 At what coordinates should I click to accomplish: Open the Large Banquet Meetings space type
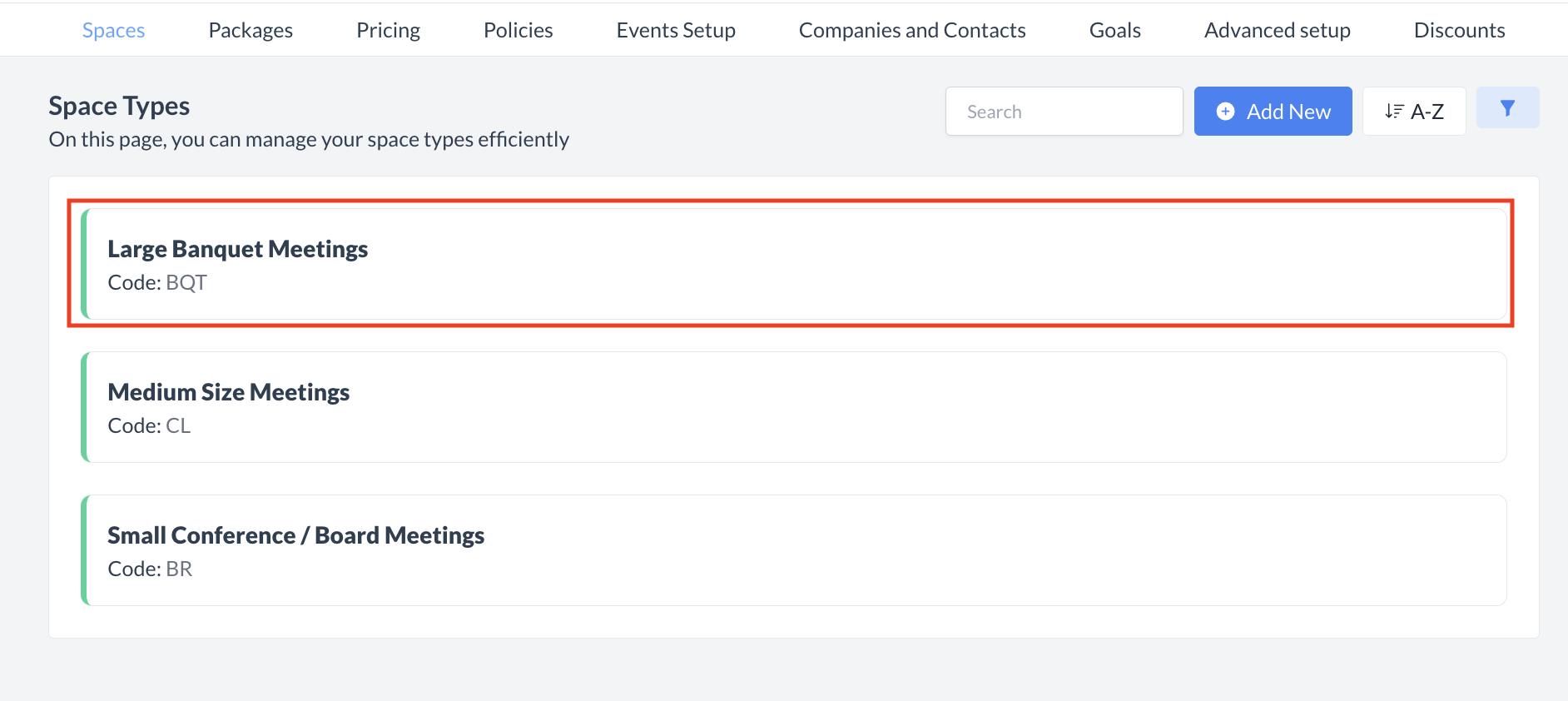tap(237, 249)
